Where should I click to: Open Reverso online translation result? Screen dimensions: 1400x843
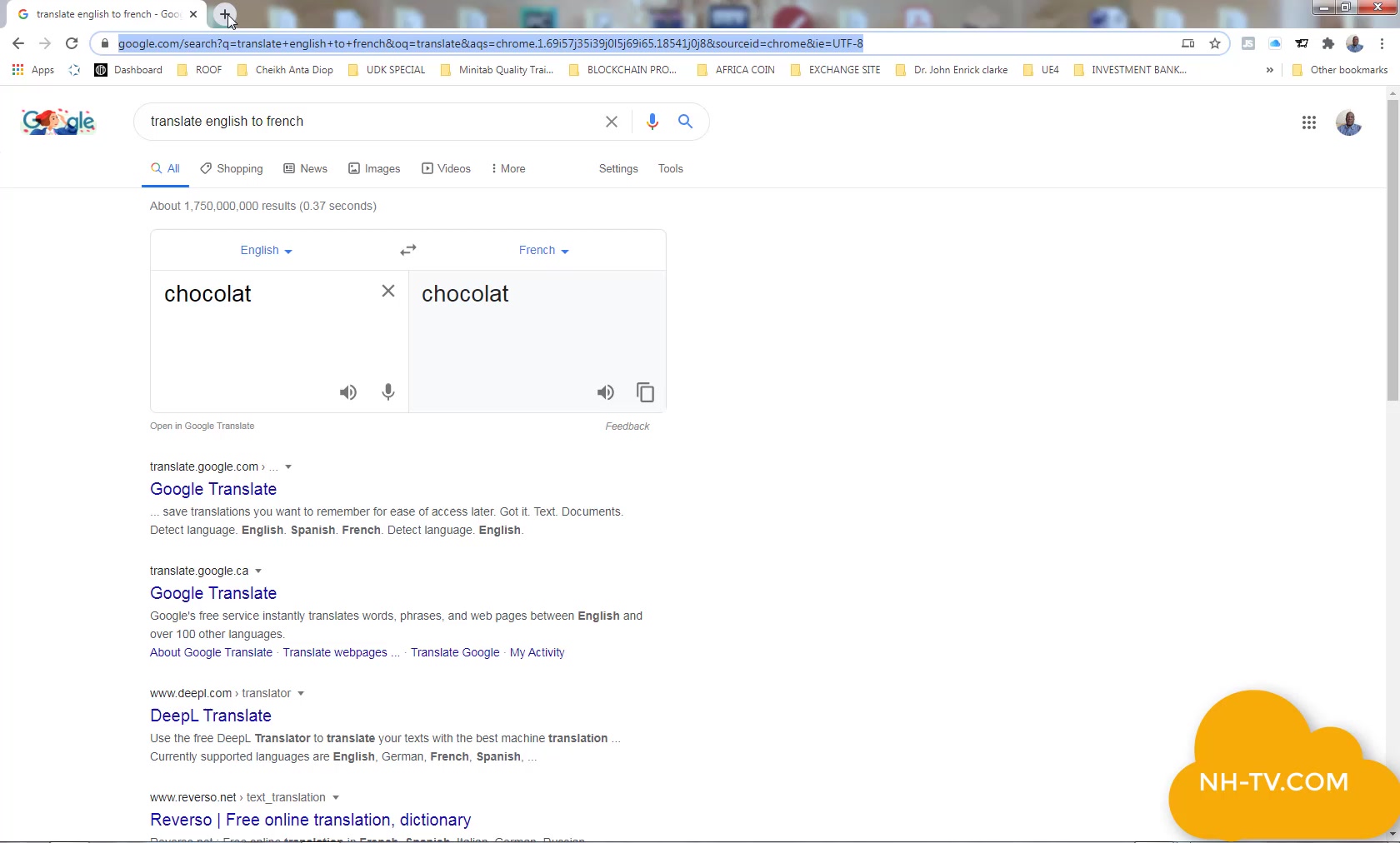pos(311,821)
